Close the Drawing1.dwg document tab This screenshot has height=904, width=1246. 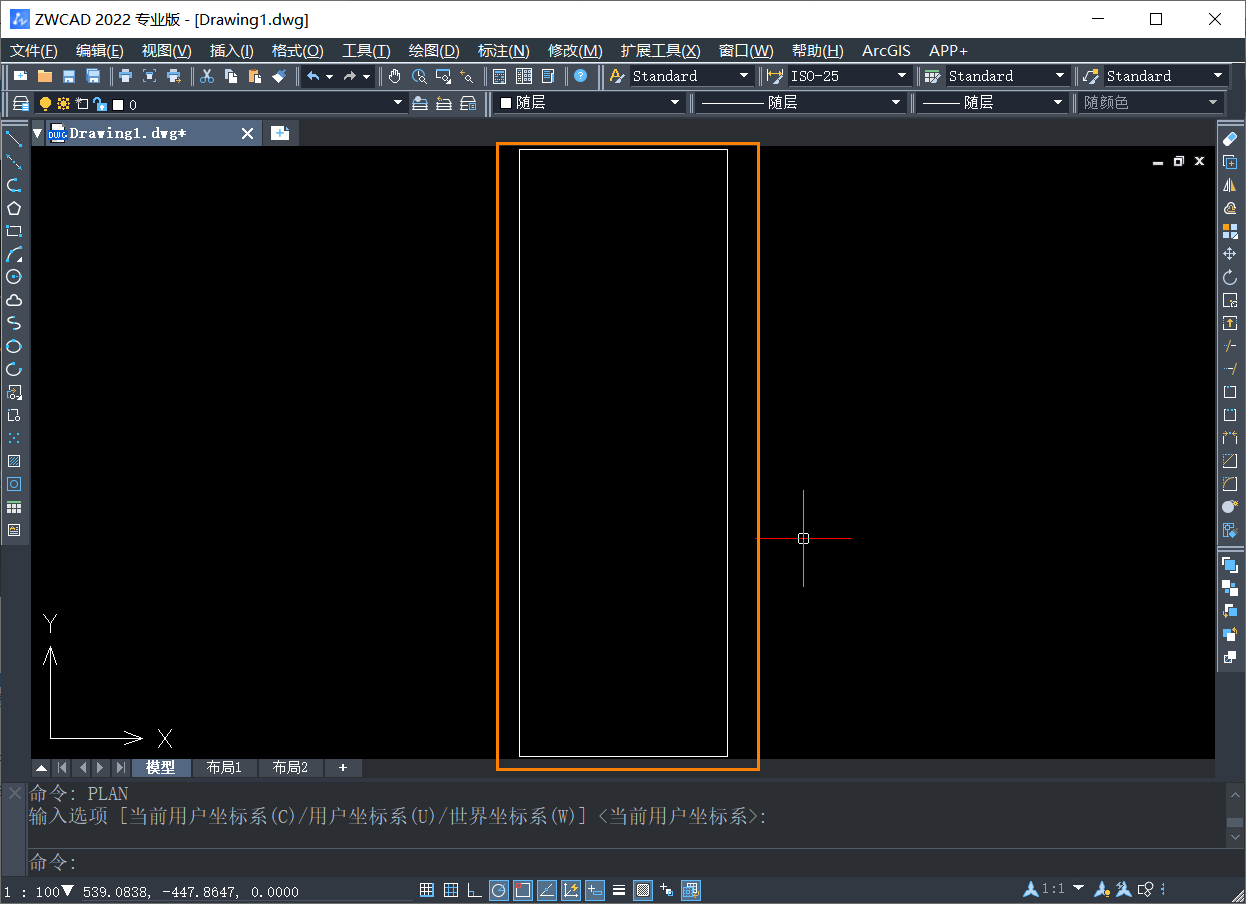[248, 133]
